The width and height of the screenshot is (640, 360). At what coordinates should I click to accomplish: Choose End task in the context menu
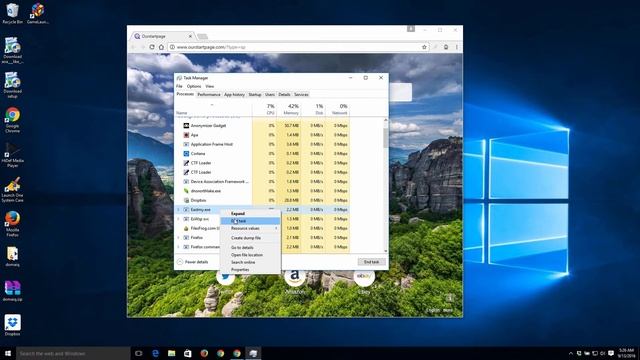tap(250, 221)
